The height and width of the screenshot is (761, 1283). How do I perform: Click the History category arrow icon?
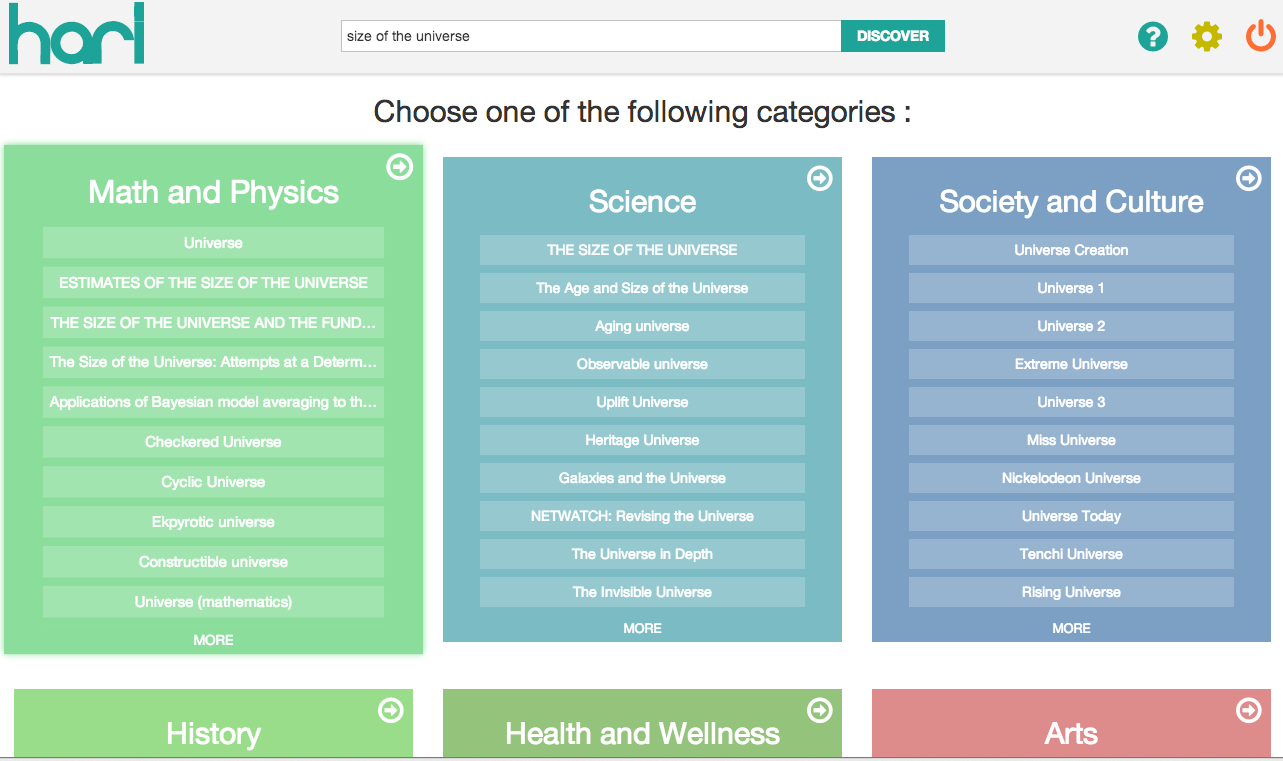point(391,710)
